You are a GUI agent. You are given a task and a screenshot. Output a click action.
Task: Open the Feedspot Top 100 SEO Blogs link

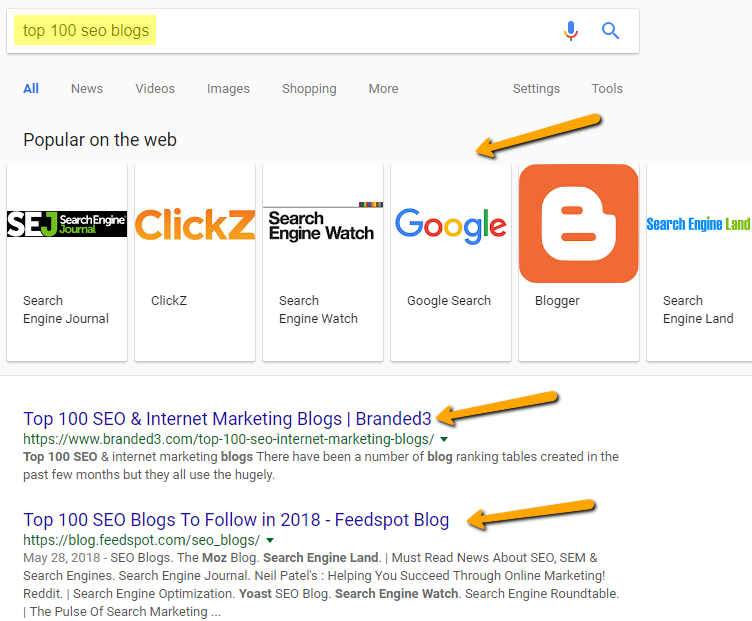(x=236, y=520)
